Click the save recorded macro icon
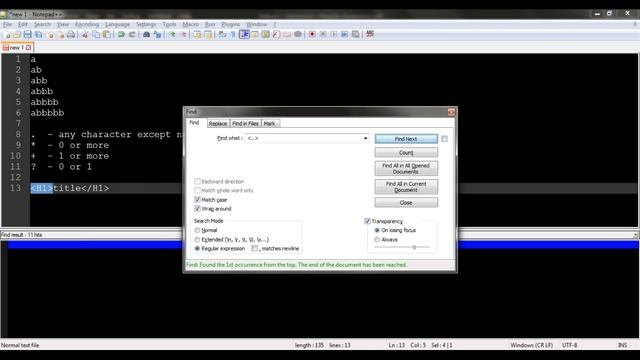Image resolution: width=640 pixels, height=360 pixels. [x=356, y=34]
